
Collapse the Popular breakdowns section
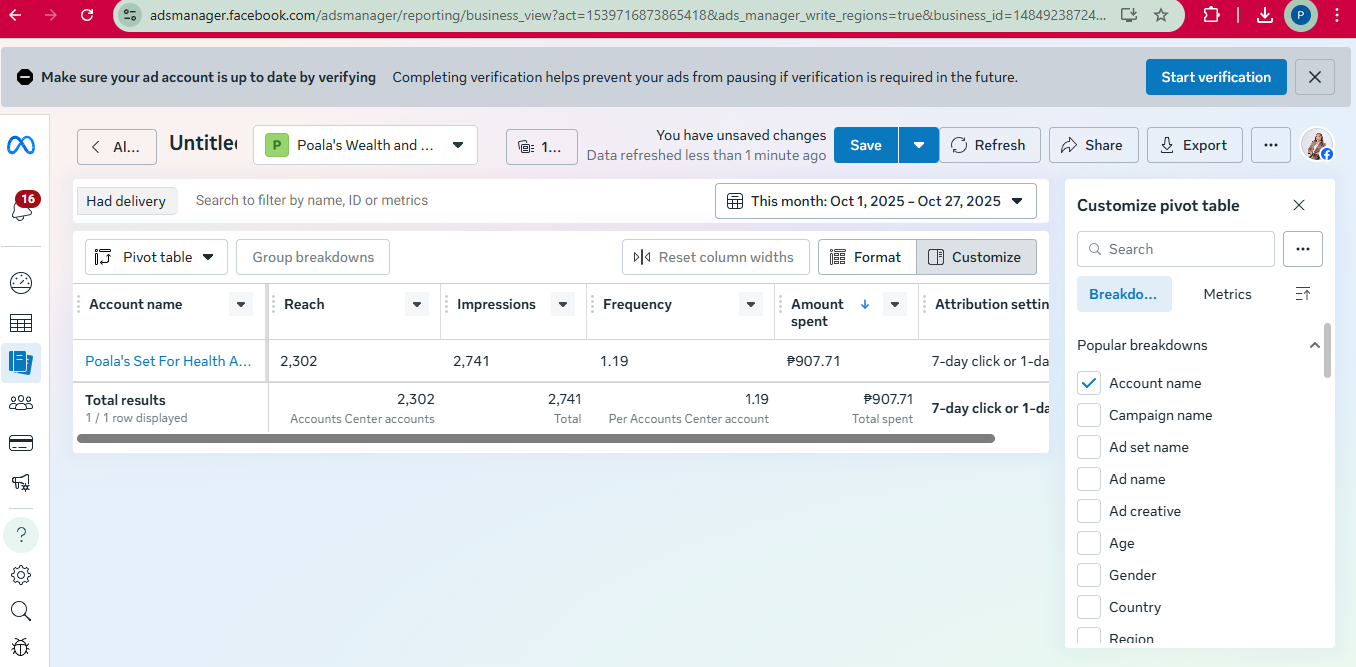1314,345
